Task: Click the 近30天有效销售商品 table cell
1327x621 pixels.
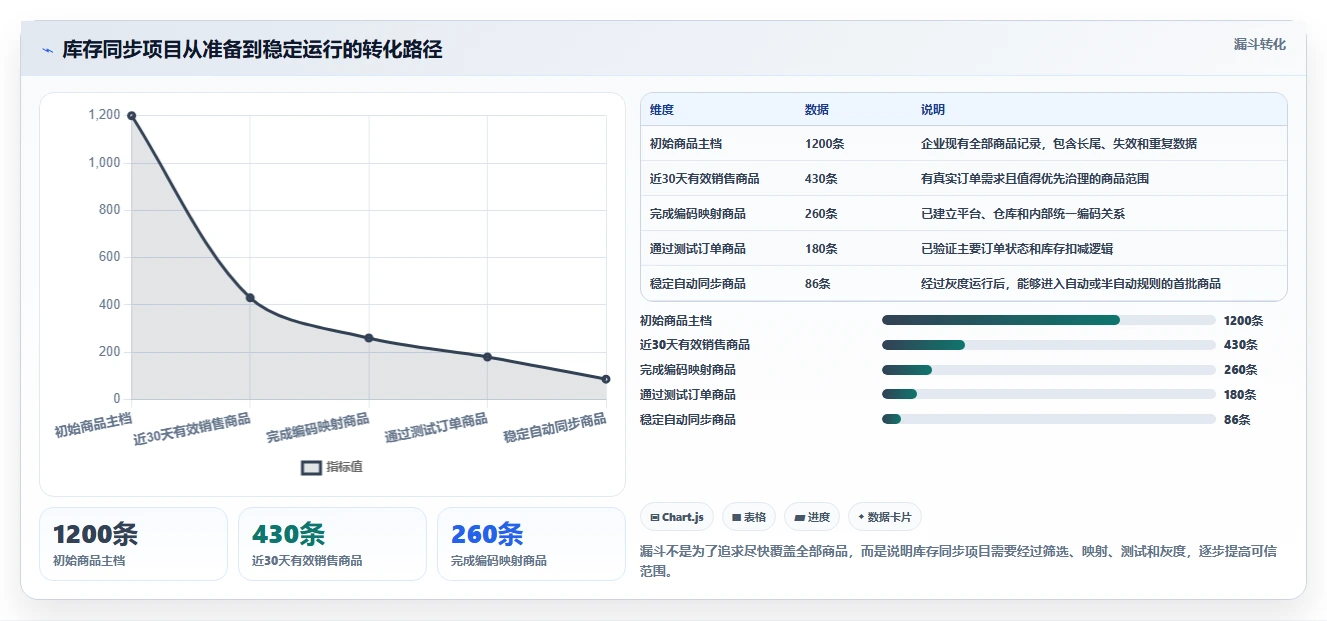Action: click(705, 179)
